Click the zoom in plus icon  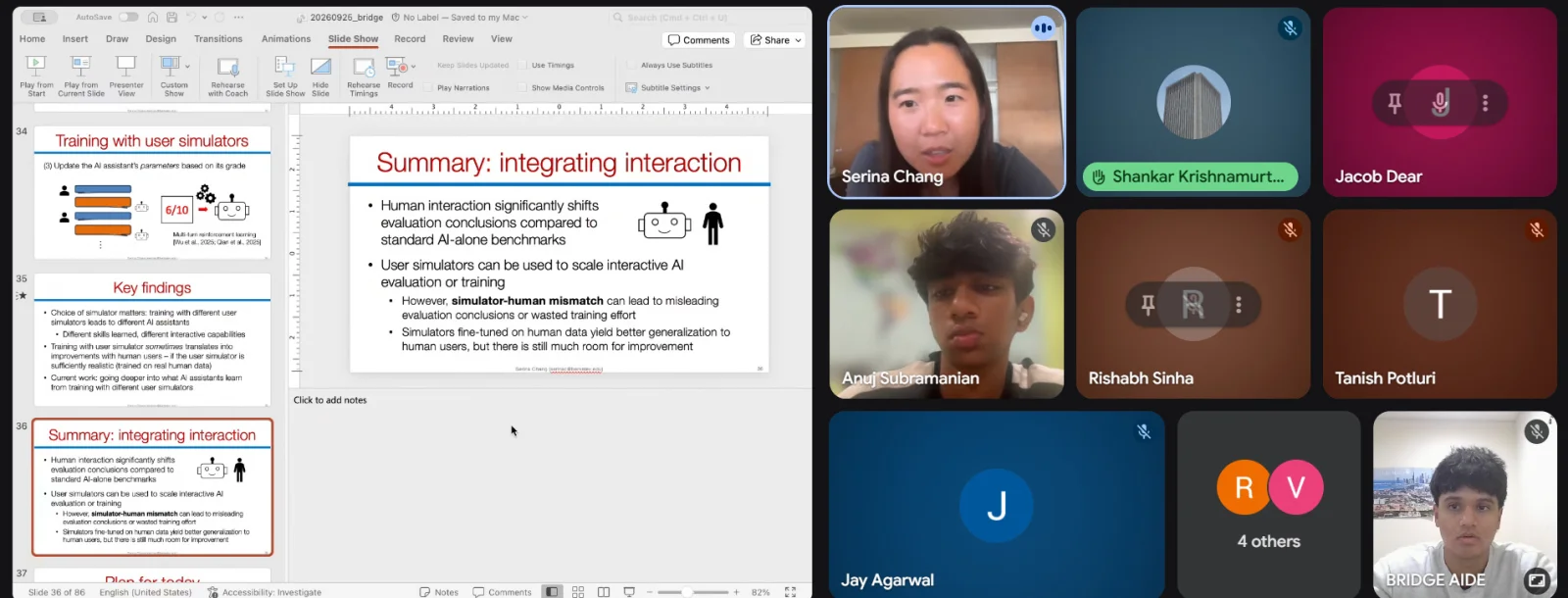pyautogui.click(x=737, y=592)
